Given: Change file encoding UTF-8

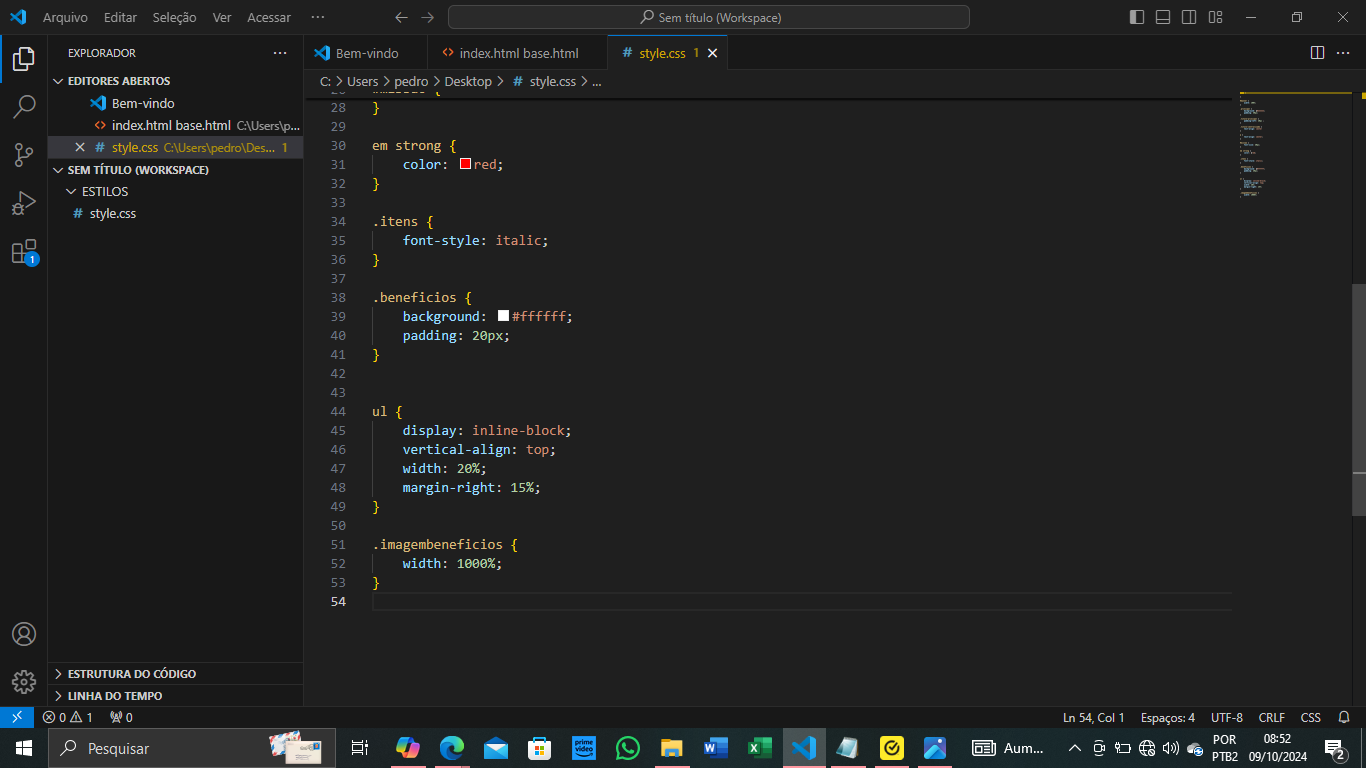Looking at the screenshot, I should click(1227, 717).
